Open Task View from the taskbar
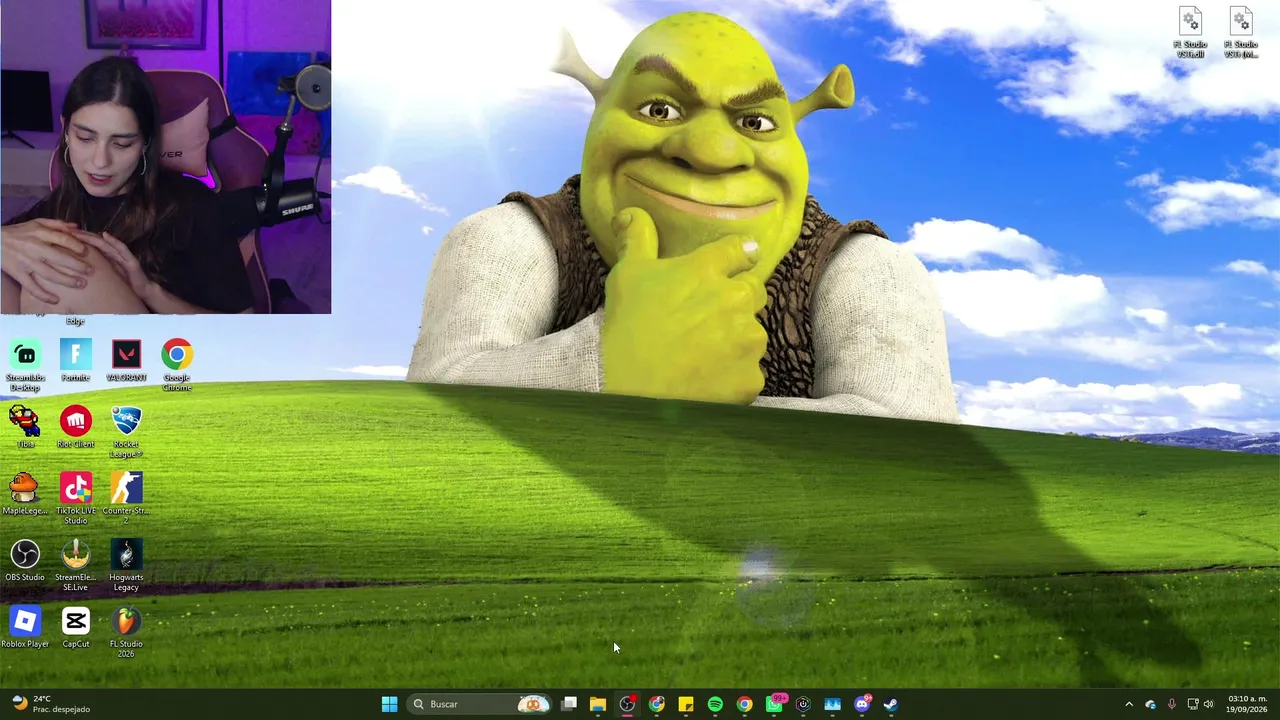 click(568, 704)
